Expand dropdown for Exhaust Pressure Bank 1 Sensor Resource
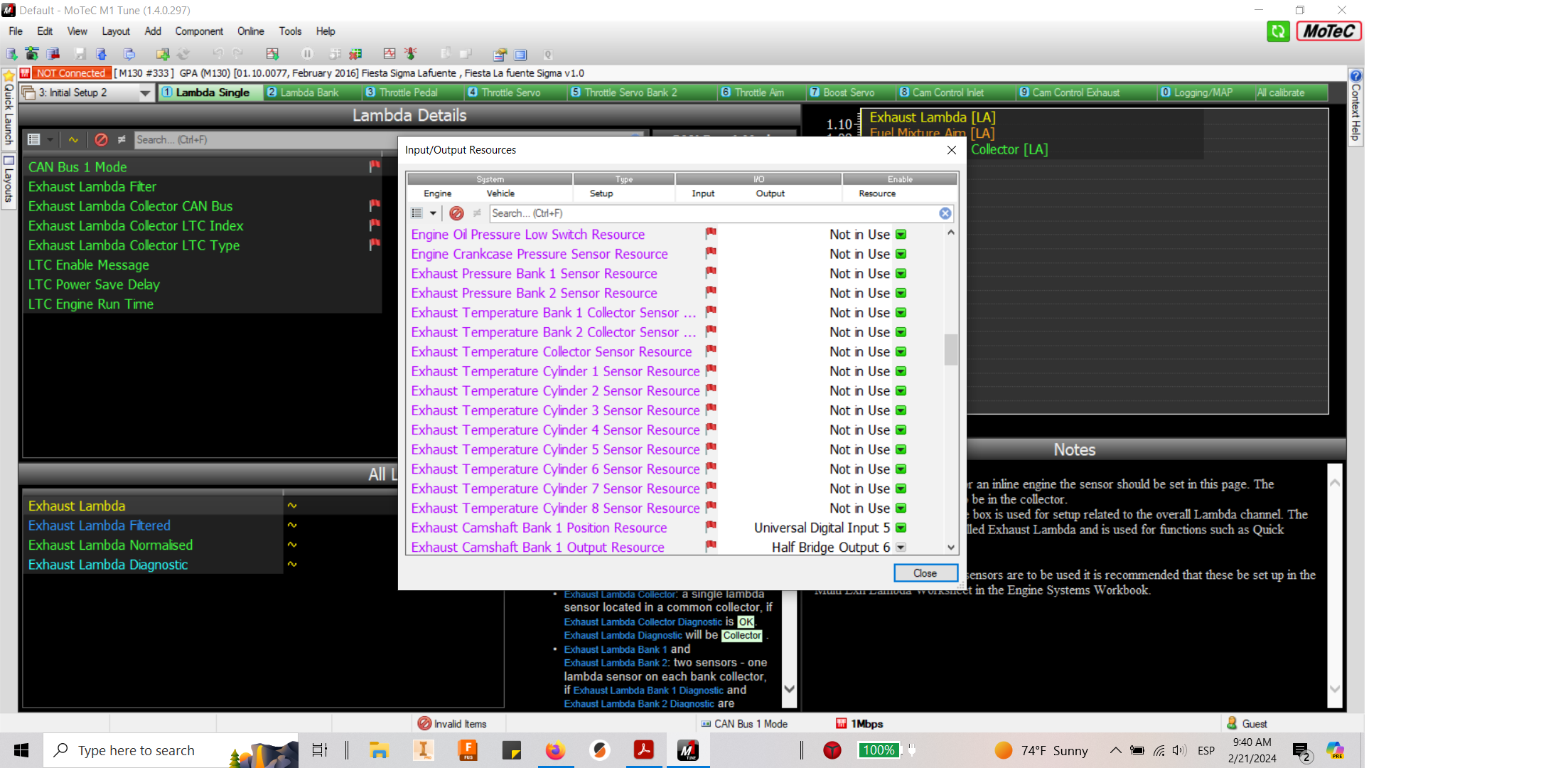The height and width of the screenshot is (768, 1568). (901, 274)
